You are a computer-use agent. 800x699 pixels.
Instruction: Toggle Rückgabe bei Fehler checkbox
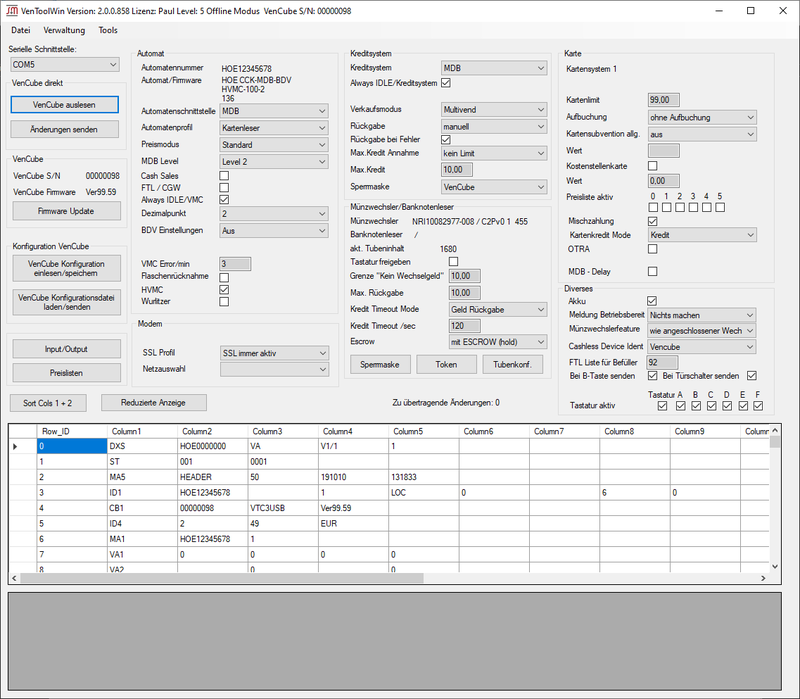click(446, 139)
